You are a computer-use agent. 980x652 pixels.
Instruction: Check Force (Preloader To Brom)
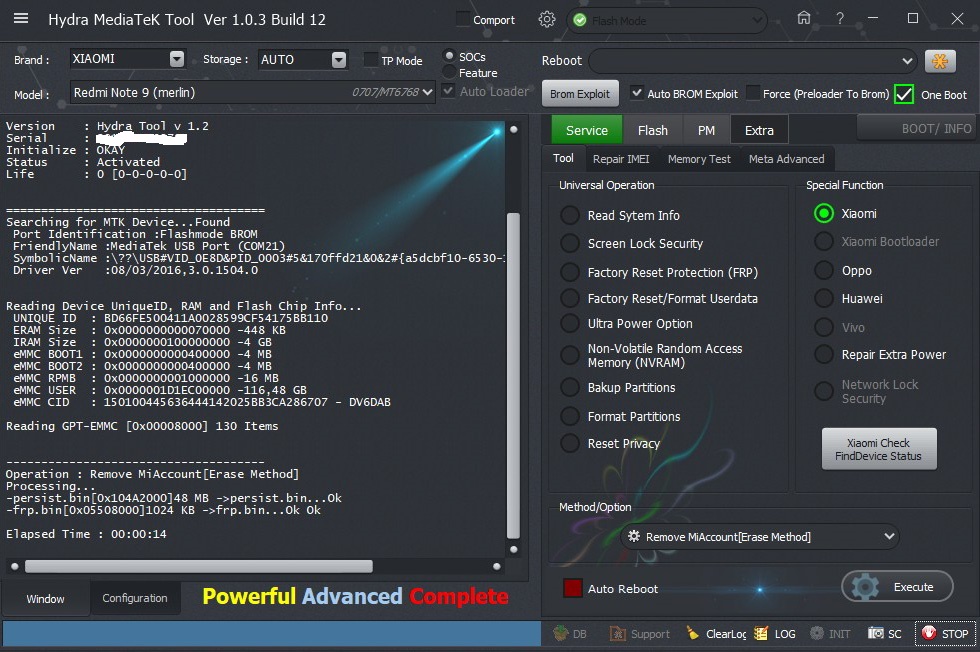(753, 93)
